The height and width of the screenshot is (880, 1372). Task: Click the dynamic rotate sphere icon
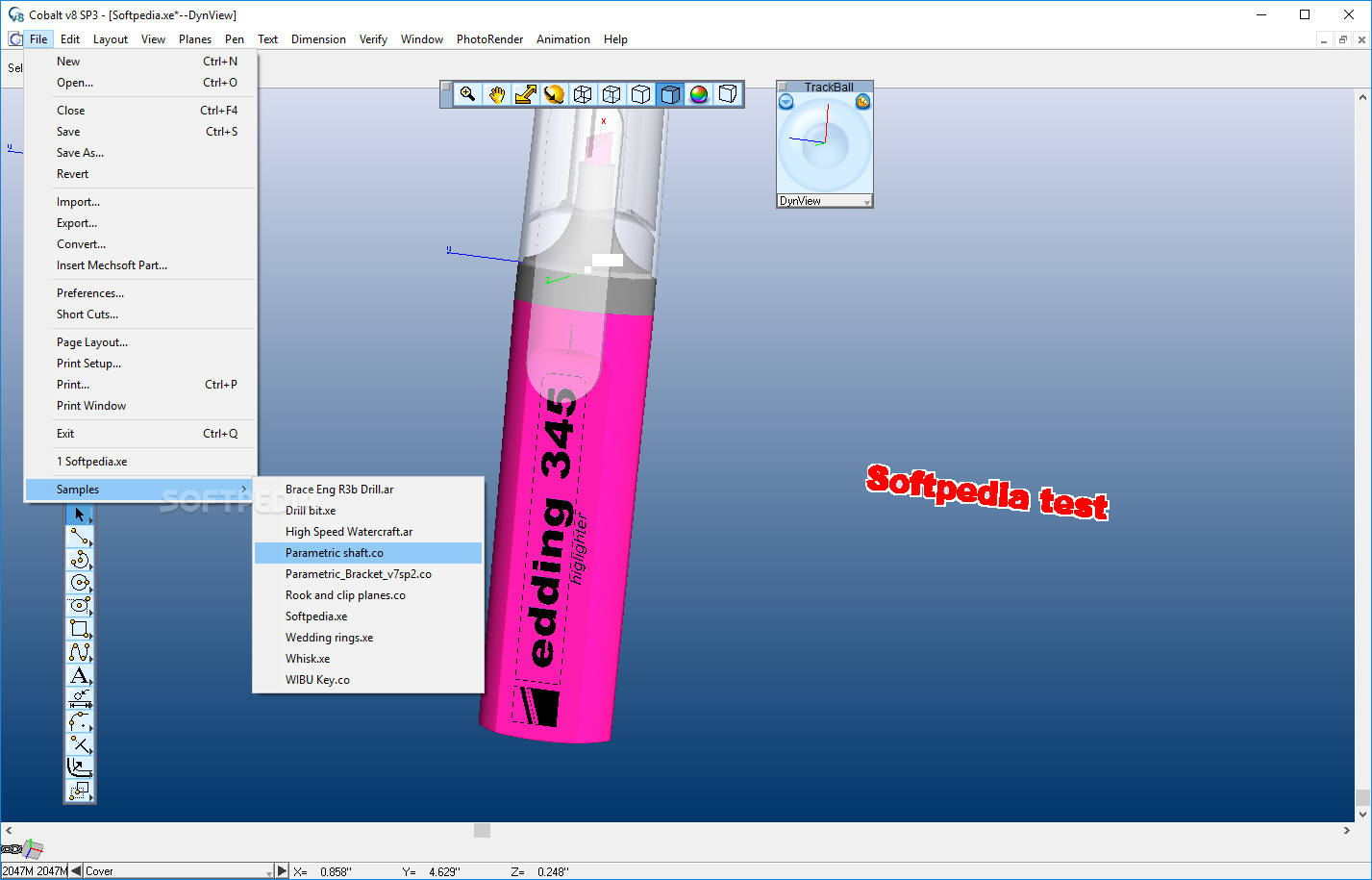point(554,94)
